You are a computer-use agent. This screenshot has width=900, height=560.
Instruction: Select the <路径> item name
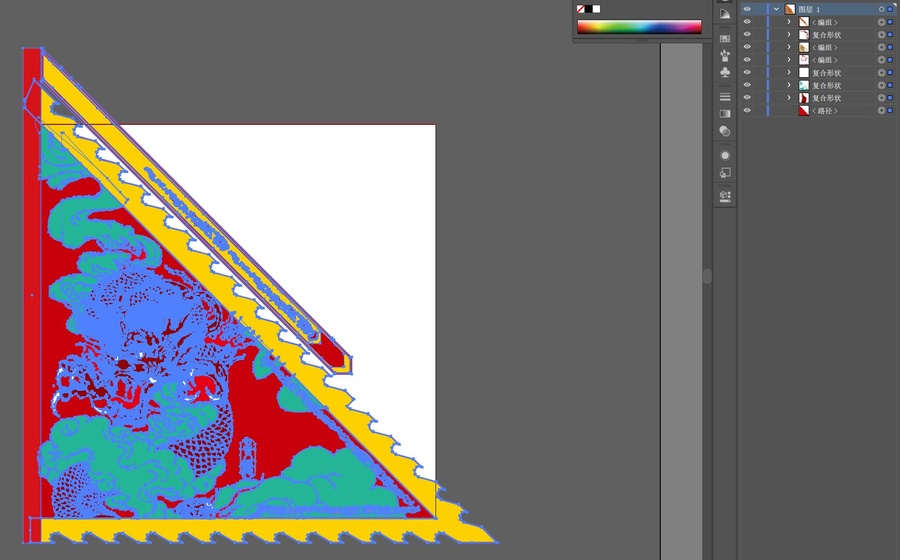click(824, 111)
